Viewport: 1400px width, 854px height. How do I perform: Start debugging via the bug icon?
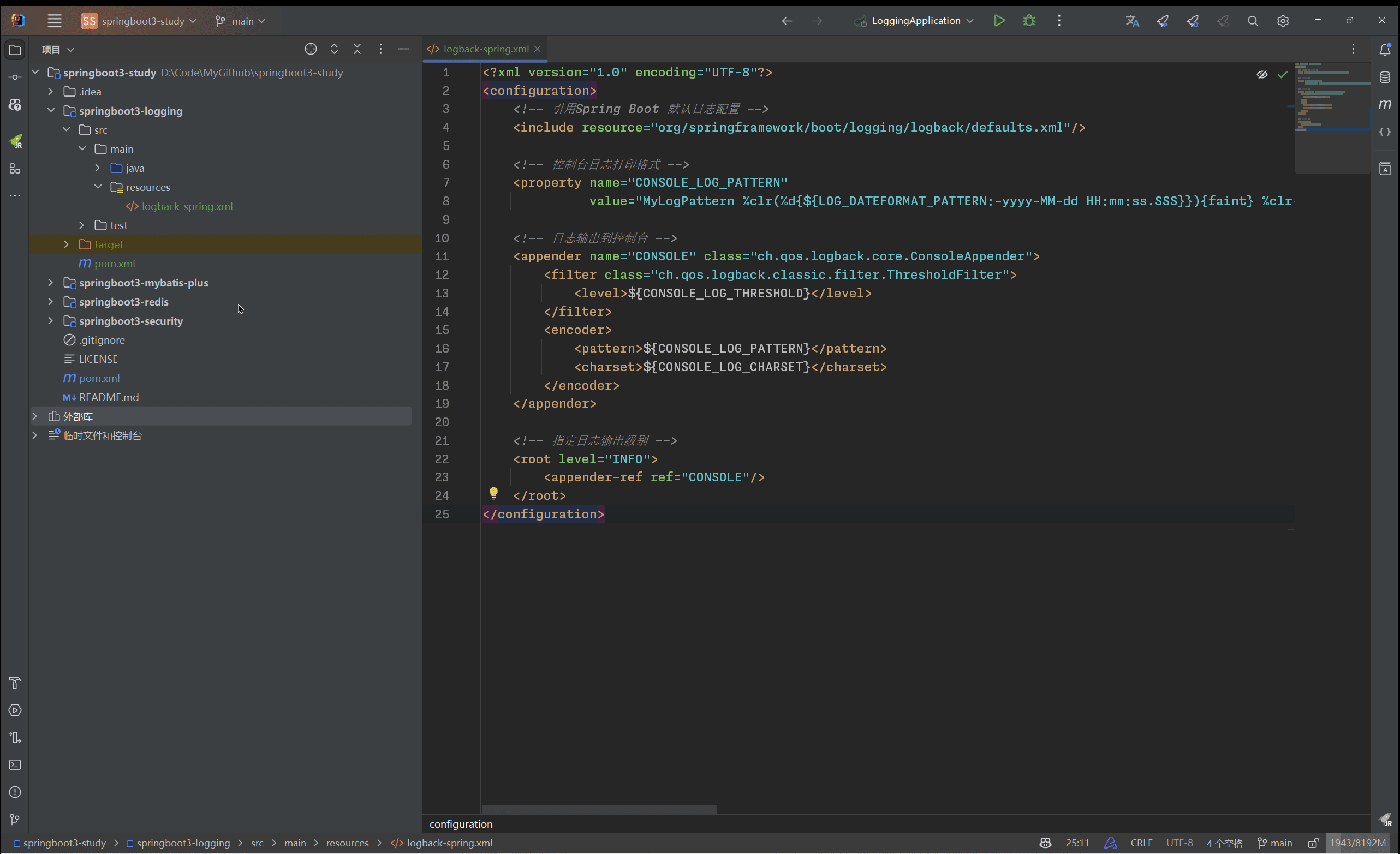[x=1028, y=20]
